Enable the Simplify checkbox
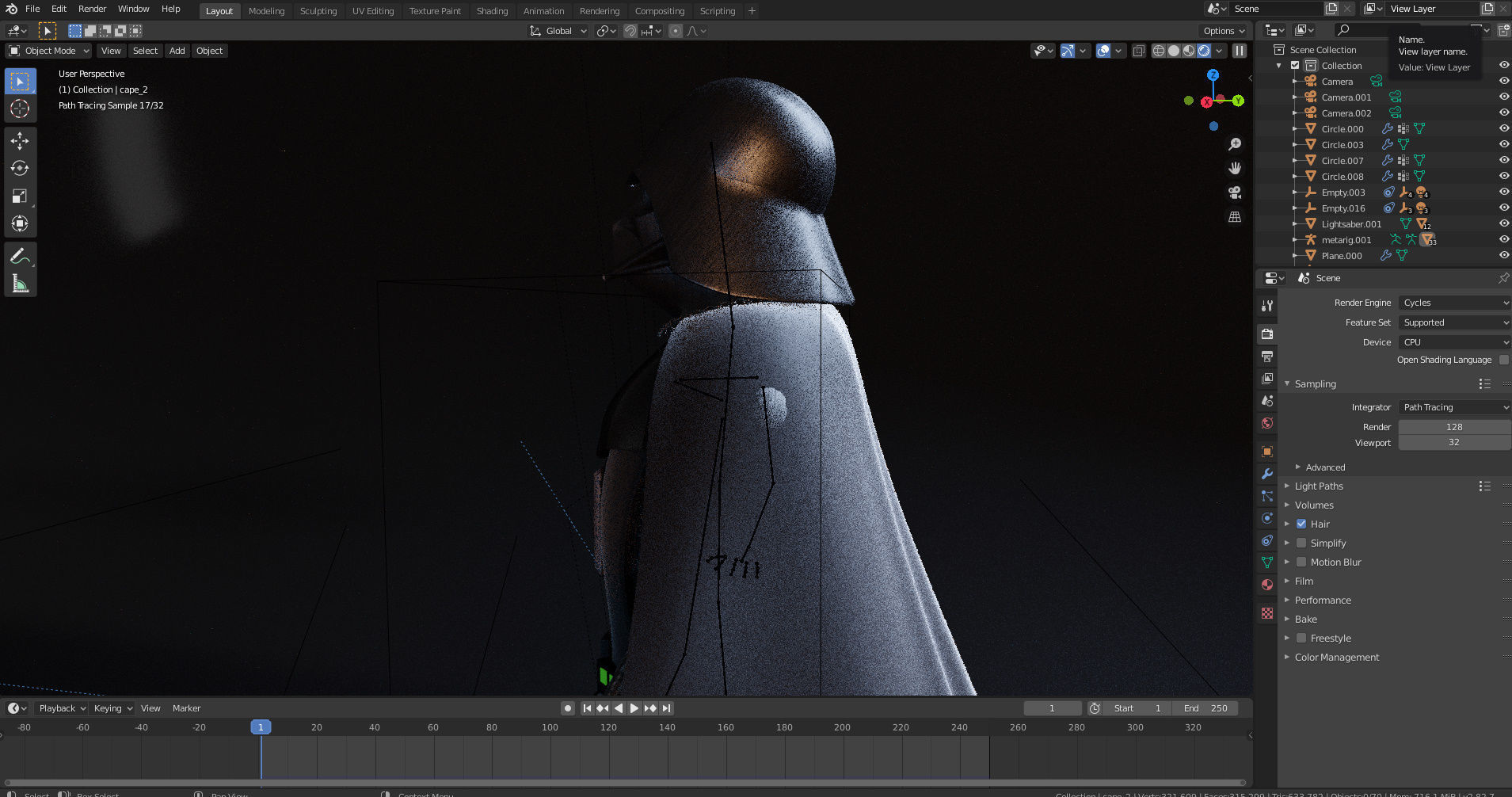 (1301, 543)
